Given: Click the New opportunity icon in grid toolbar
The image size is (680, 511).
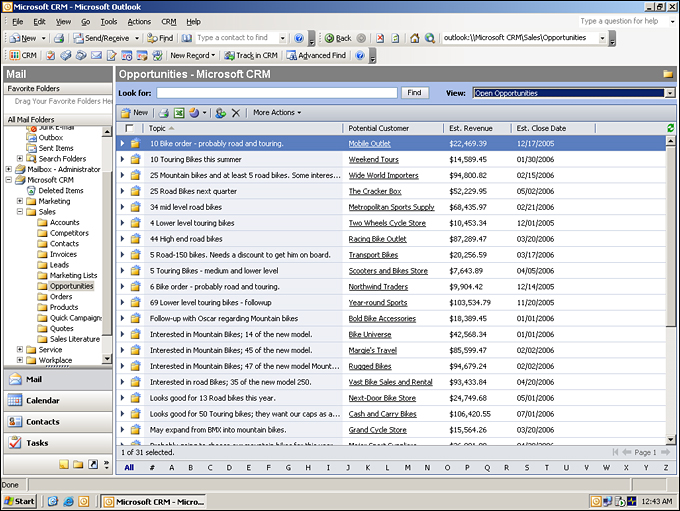Looking at the screenshot, I should click(x=134, y=113).
